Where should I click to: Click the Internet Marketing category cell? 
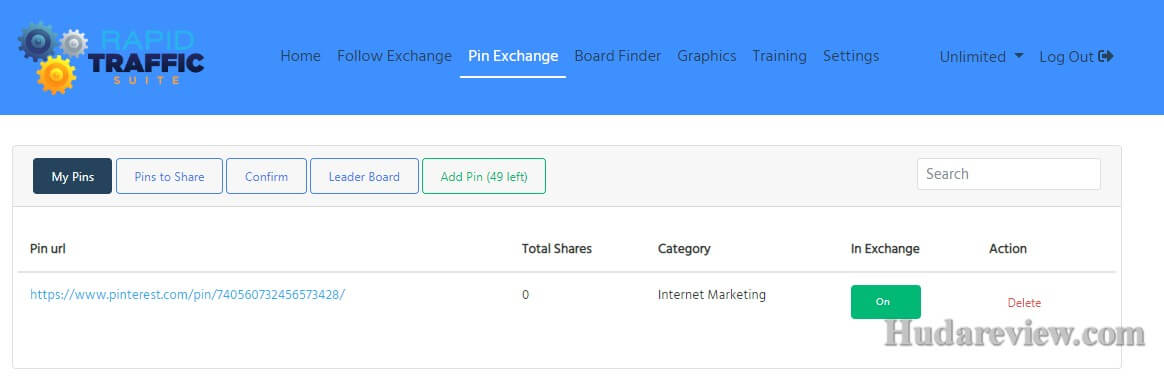point(712,294)
